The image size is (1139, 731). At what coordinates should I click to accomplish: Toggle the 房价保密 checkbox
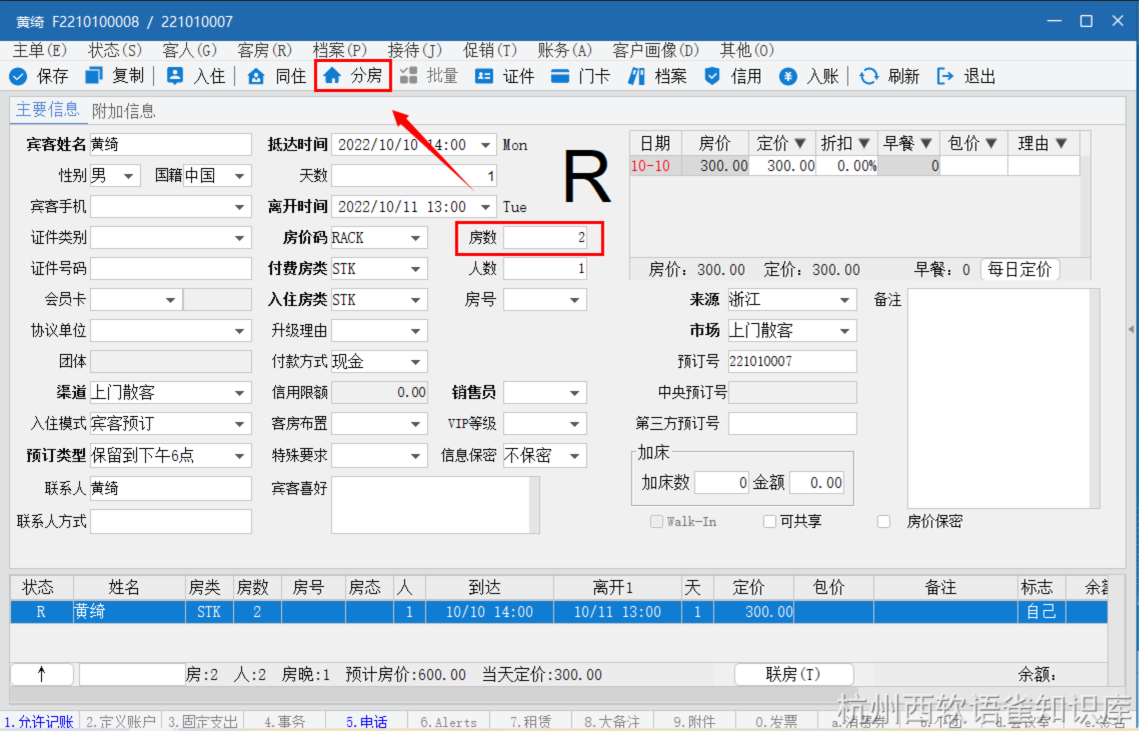(883, 521)
